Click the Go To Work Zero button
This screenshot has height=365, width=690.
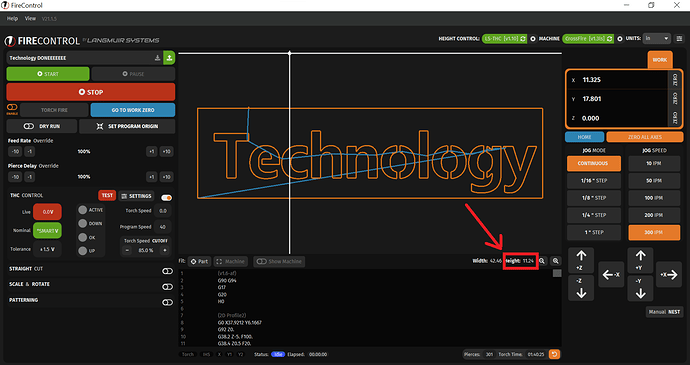tap(133, 110)
